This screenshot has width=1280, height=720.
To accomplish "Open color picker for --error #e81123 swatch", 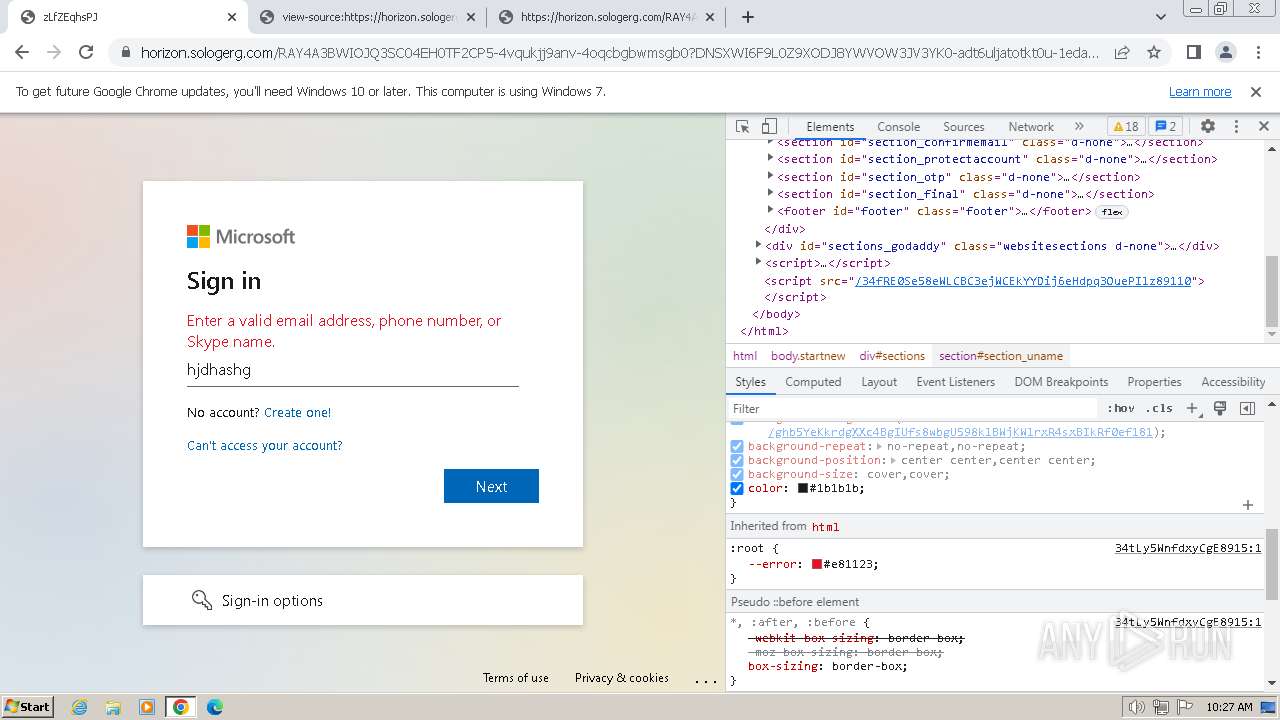I will tap(816, 564).
